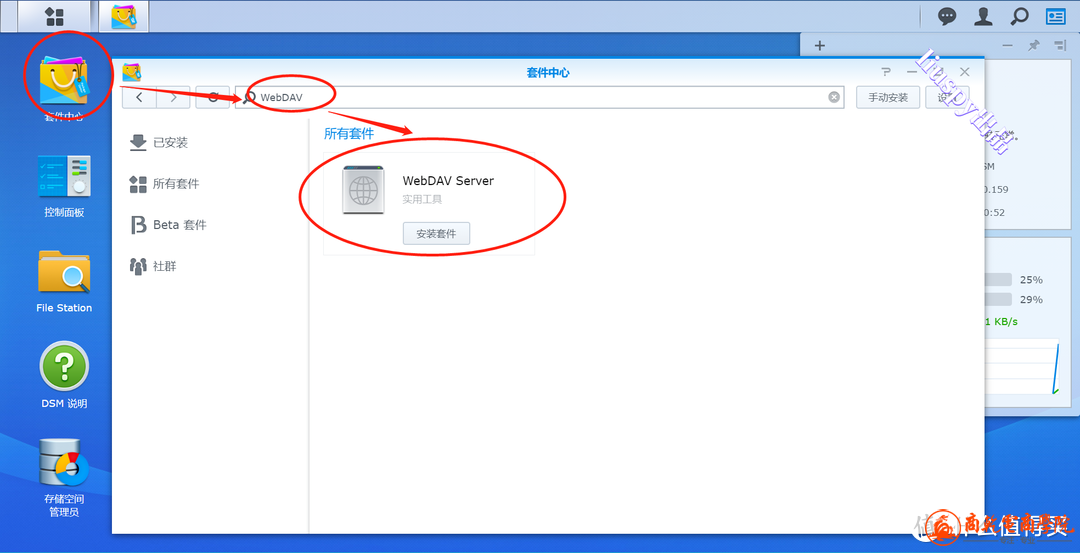Open the DSM main menu grid icon
The width and height of the screenshot is (1080, 553).
(x=54, y=17)
